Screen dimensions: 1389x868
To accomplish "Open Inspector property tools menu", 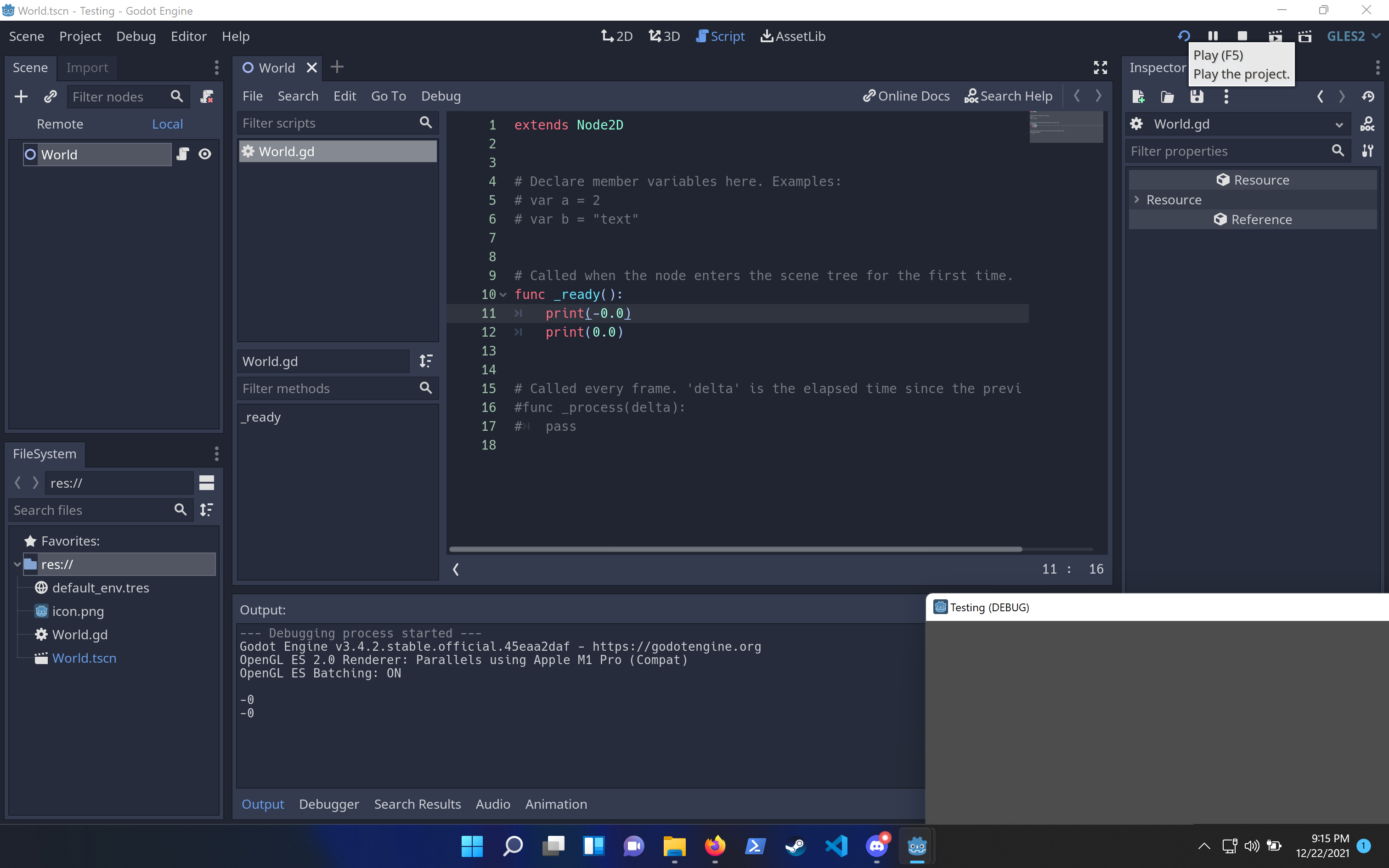I will click(x=1368, y=151).
